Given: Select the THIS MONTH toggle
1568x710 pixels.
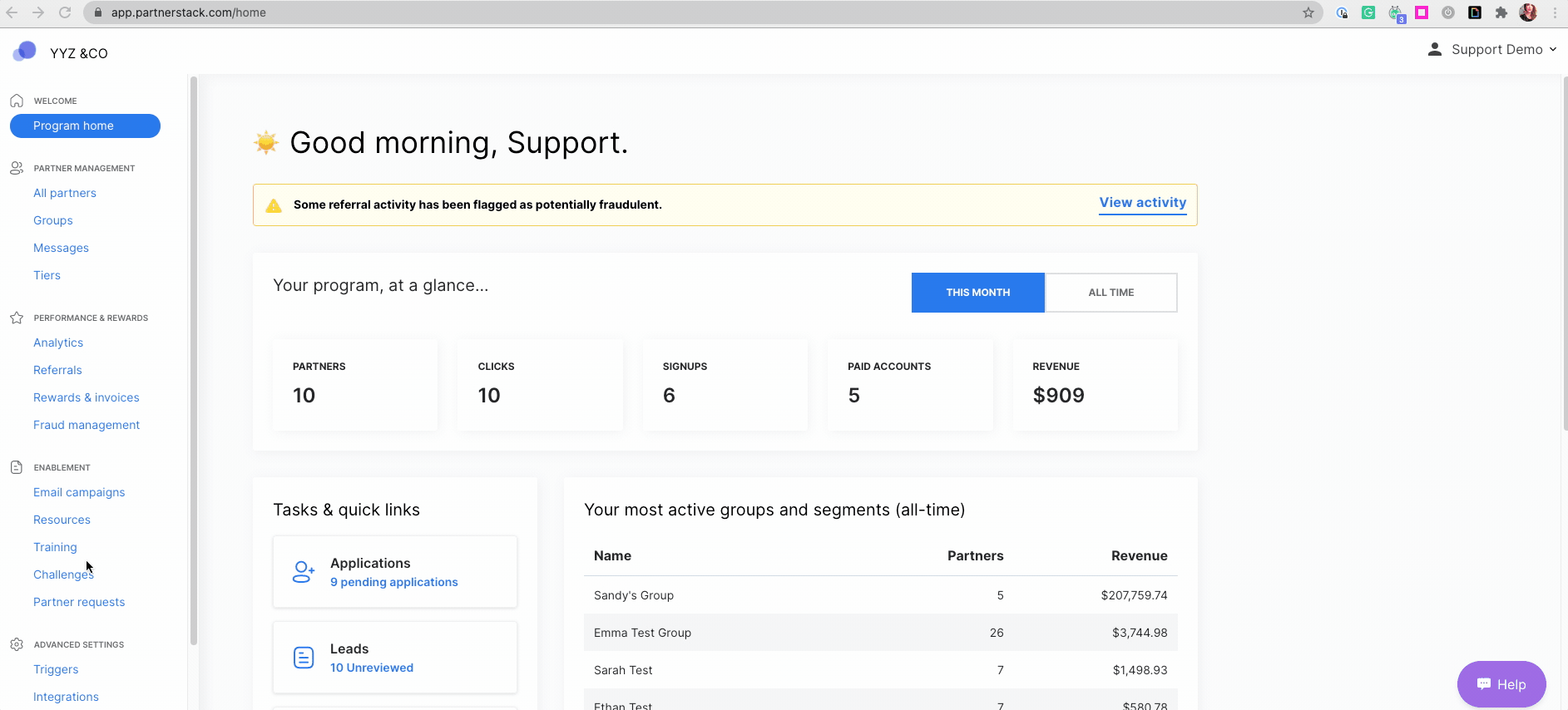Looking at the screenshot, I should point(978,293).
